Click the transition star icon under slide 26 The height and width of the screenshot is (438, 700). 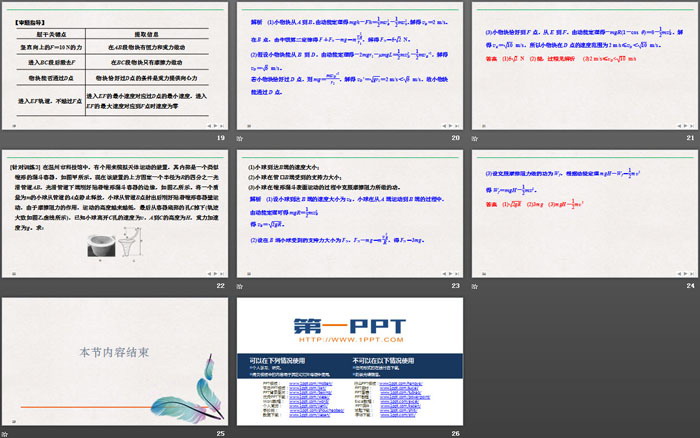point(240,431)
